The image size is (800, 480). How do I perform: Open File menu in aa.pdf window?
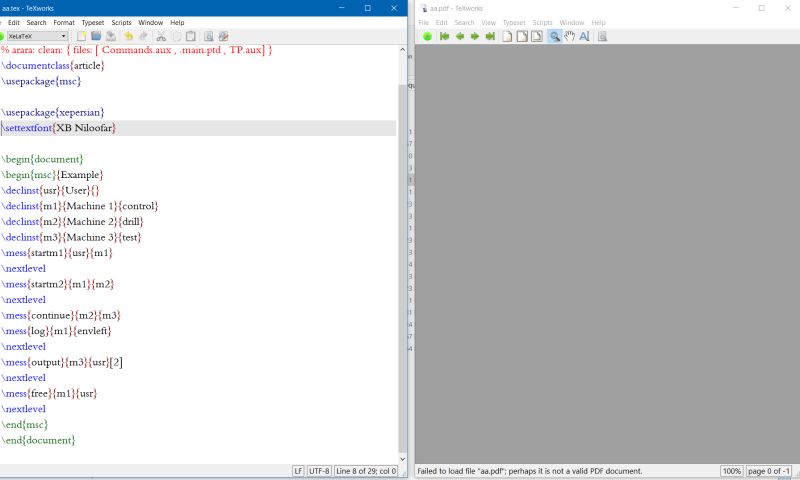[x=423, y=22]
